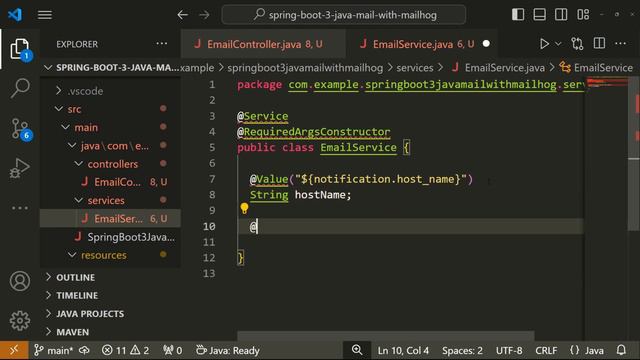Collapse the controllers folder
The height and width of the screenshot is (360, 640).
(x=110, y=164)
